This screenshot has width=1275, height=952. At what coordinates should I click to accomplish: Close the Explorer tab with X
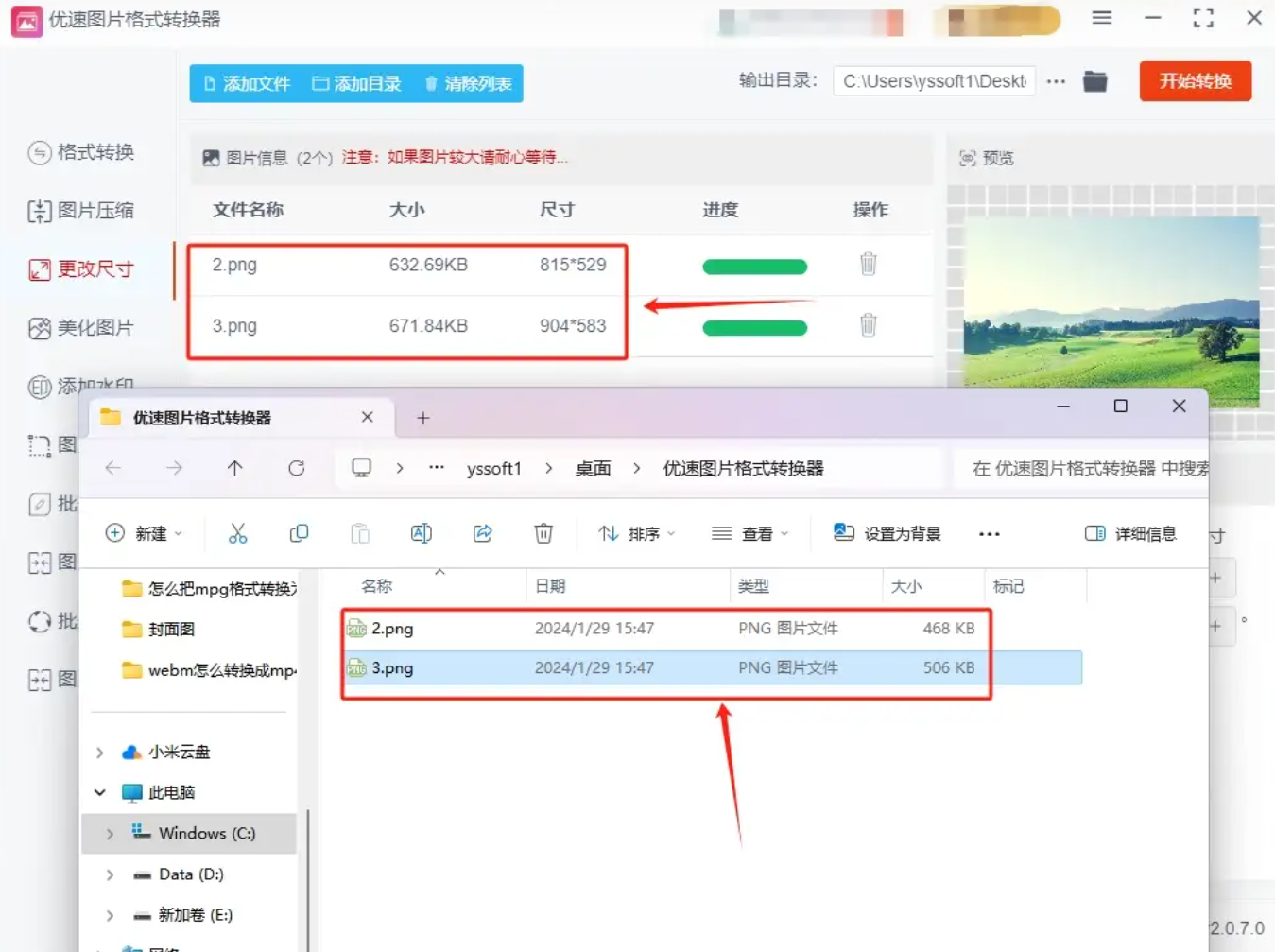tap(368, 417)
